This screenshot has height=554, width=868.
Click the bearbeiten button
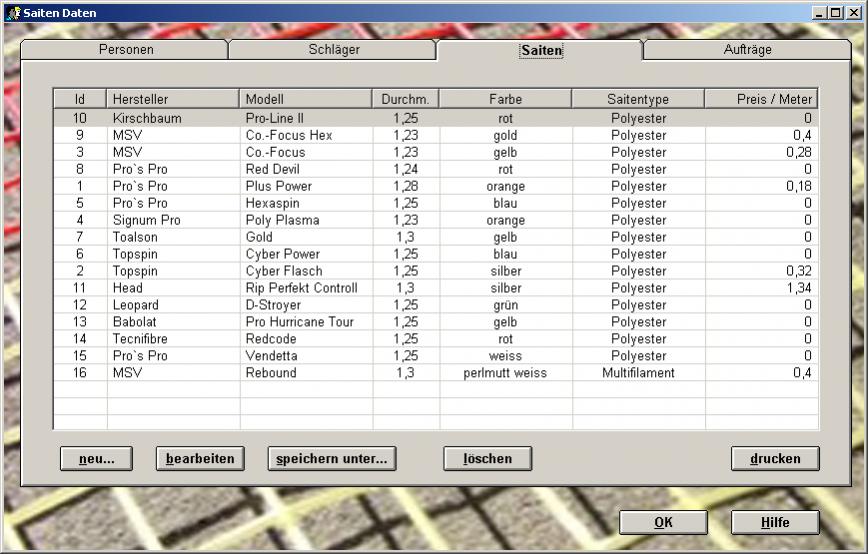point(200,459)
